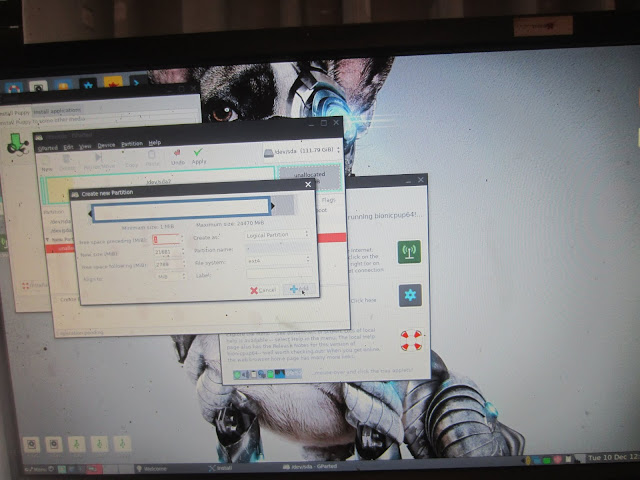Open the View menu in GParted

pyautogui.click(x=85, y=146)
